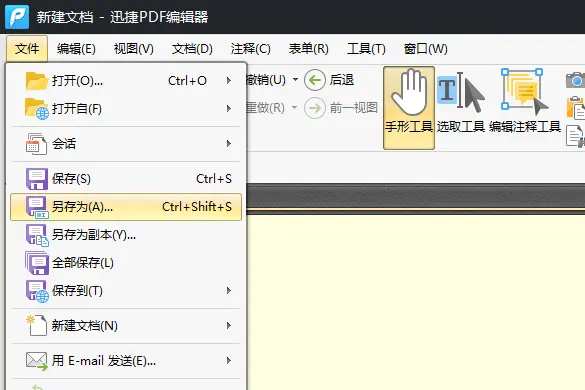Expand the 保存到(T) submenu arrow
Image resolution: width=585 pixels, height=390 pixels.
pyautogui.click(x=229, y=291)
